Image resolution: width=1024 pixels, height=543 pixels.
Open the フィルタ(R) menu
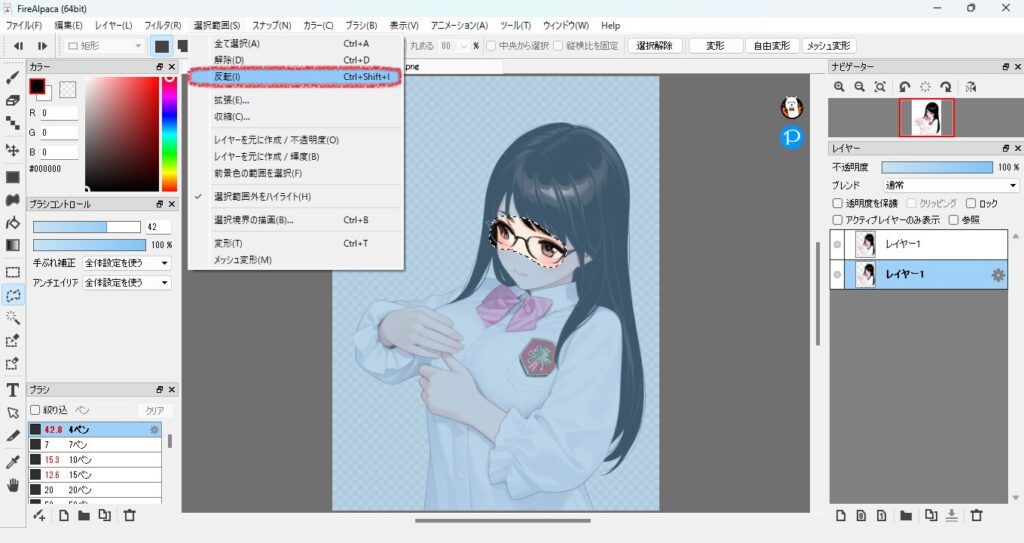coord(163,25)
